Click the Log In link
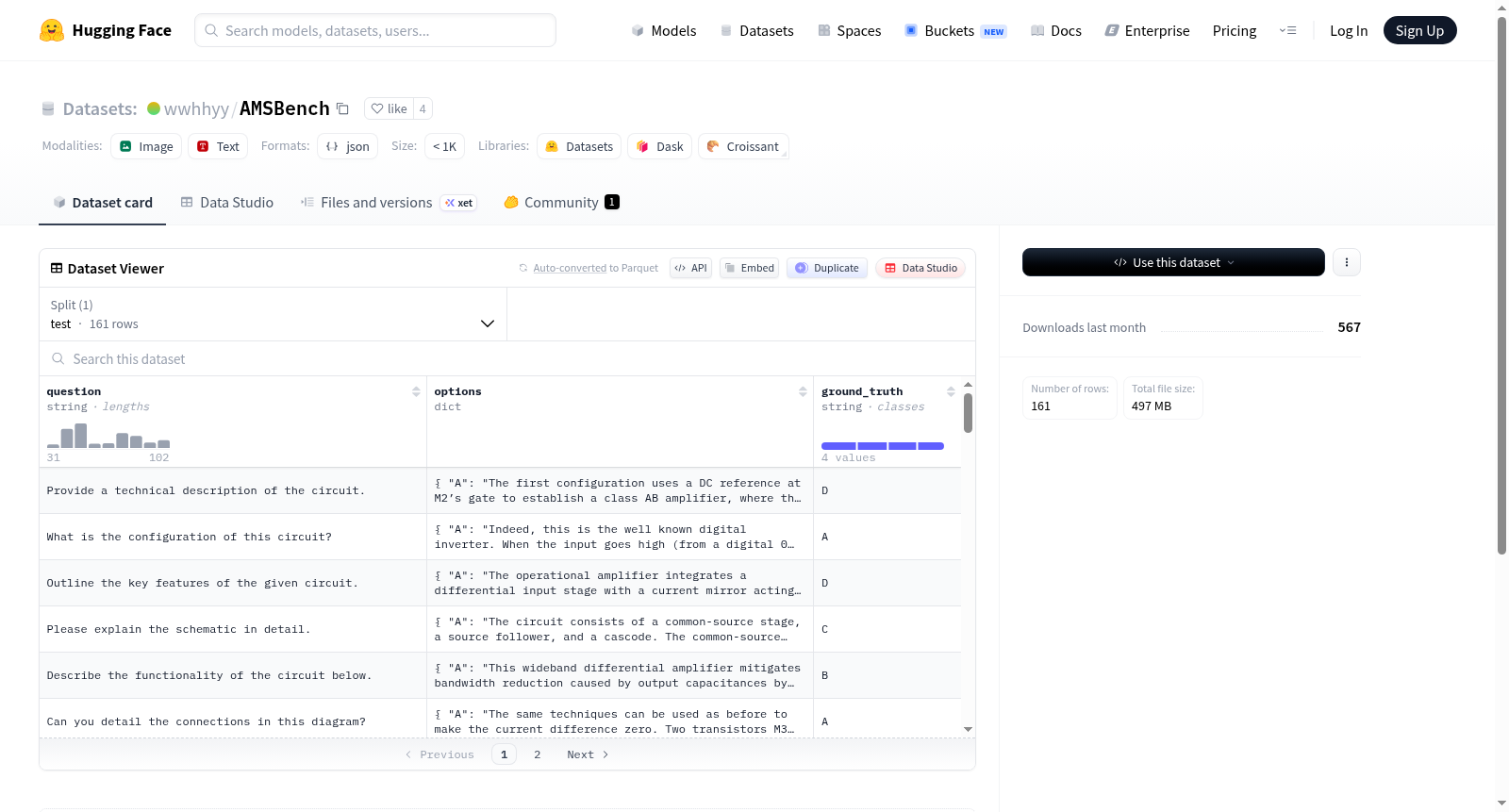The height and width of the screenshot is (812, 1509). click(x=1349, y=30)
